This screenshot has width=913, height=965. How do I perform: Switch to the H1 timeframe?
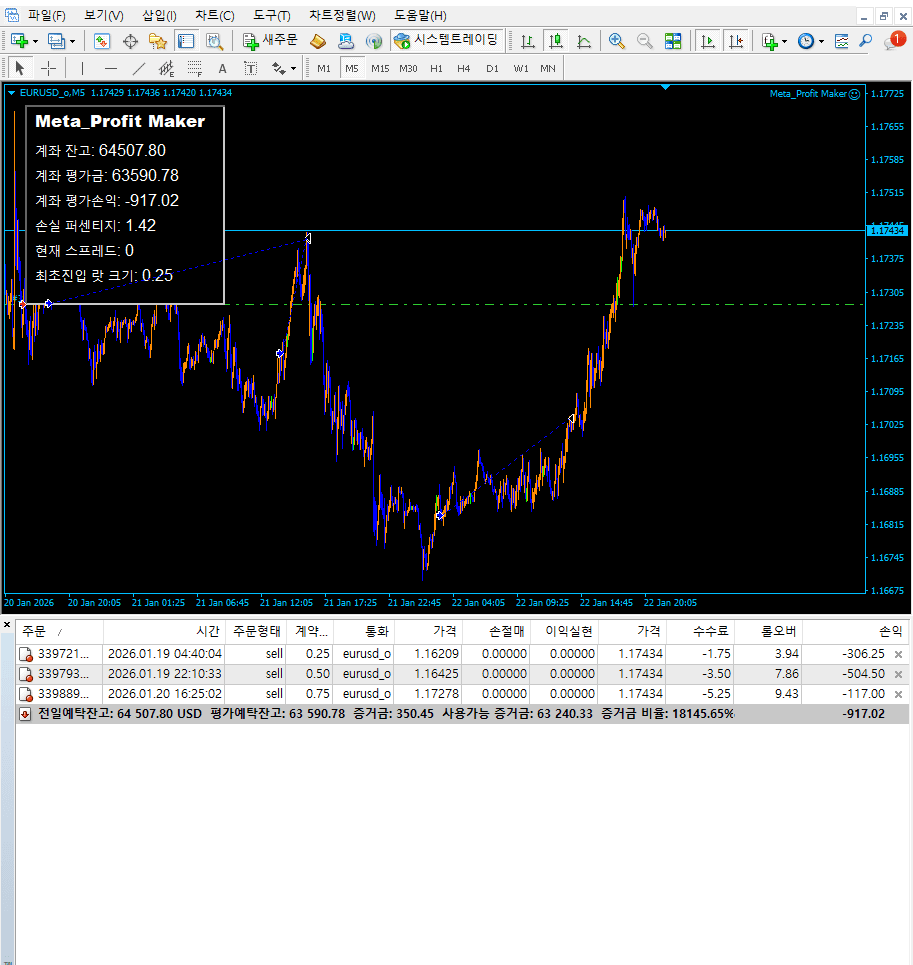coord(436,68)
